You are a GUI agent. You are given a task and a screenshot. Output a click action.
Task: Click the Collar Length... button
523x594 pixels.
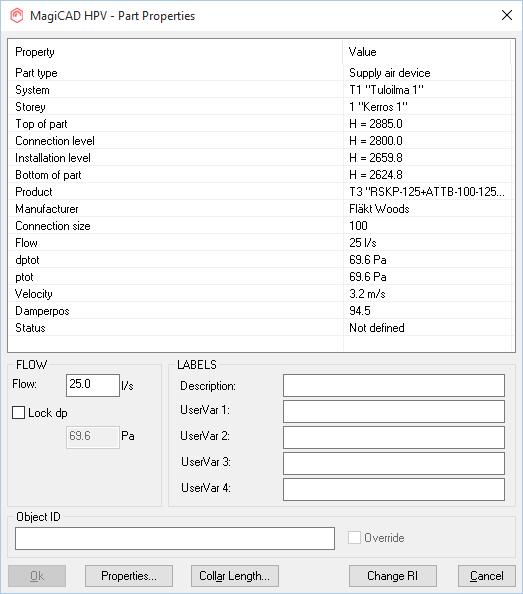coord(235,576)
